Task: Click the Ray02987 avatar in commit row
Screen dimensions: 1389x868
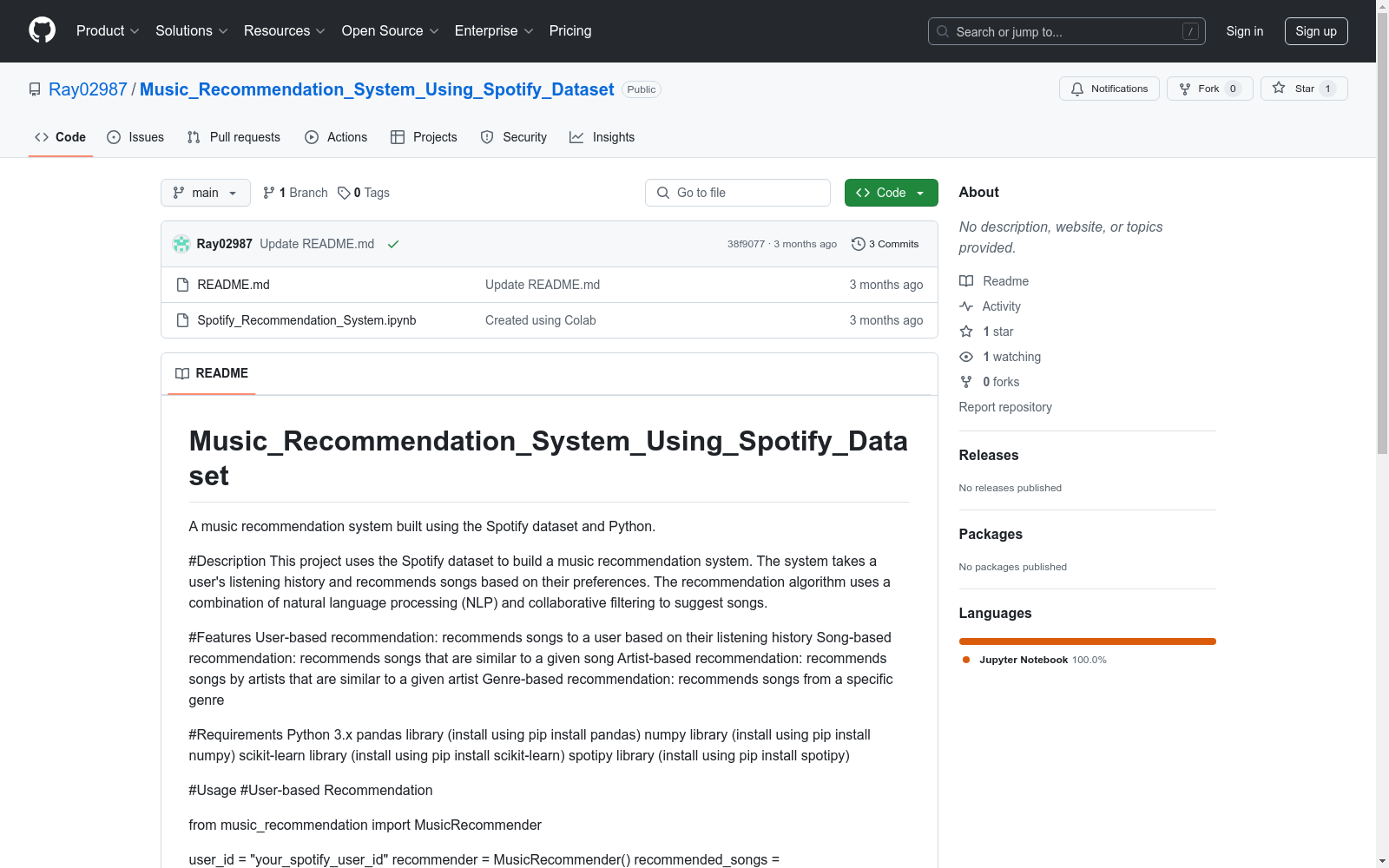Action: [181, 244]
